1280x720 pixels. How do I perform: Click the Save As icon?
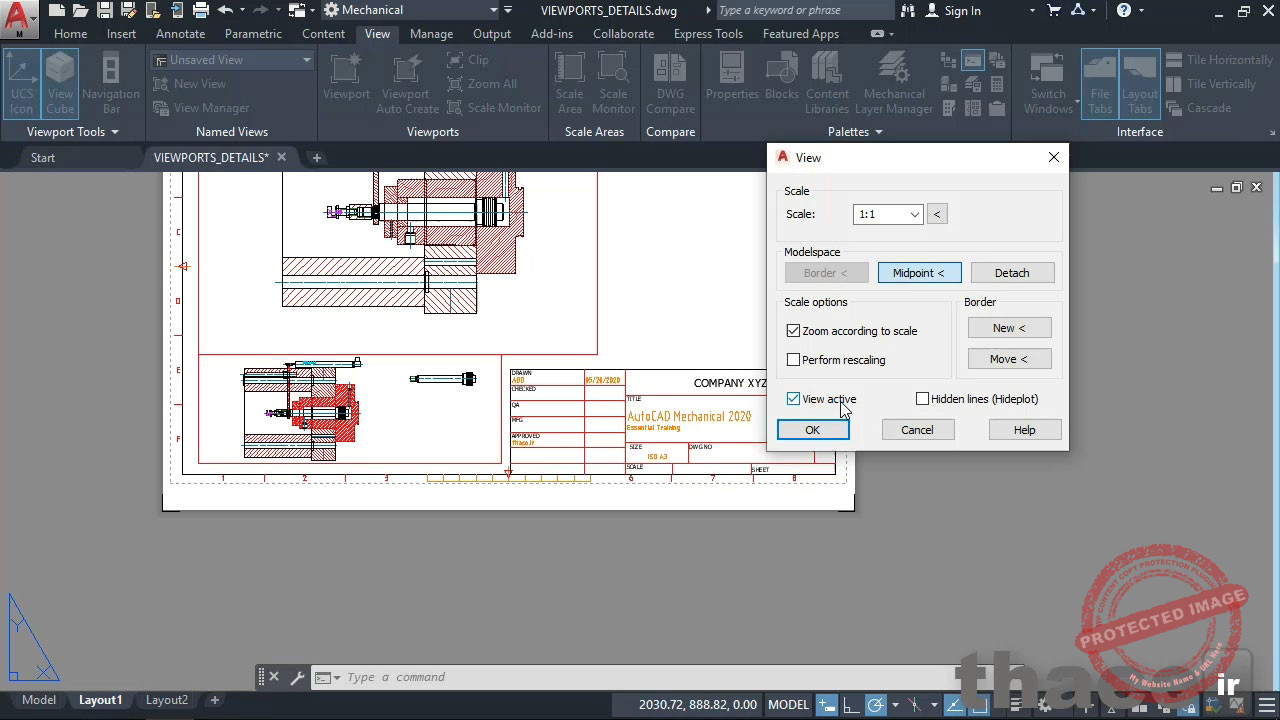129,11
